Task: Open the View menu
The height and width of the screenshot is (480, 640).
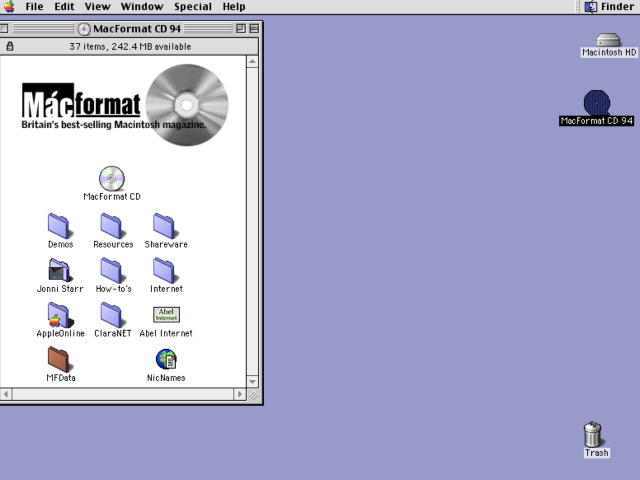Action: [x=98, y=7]
